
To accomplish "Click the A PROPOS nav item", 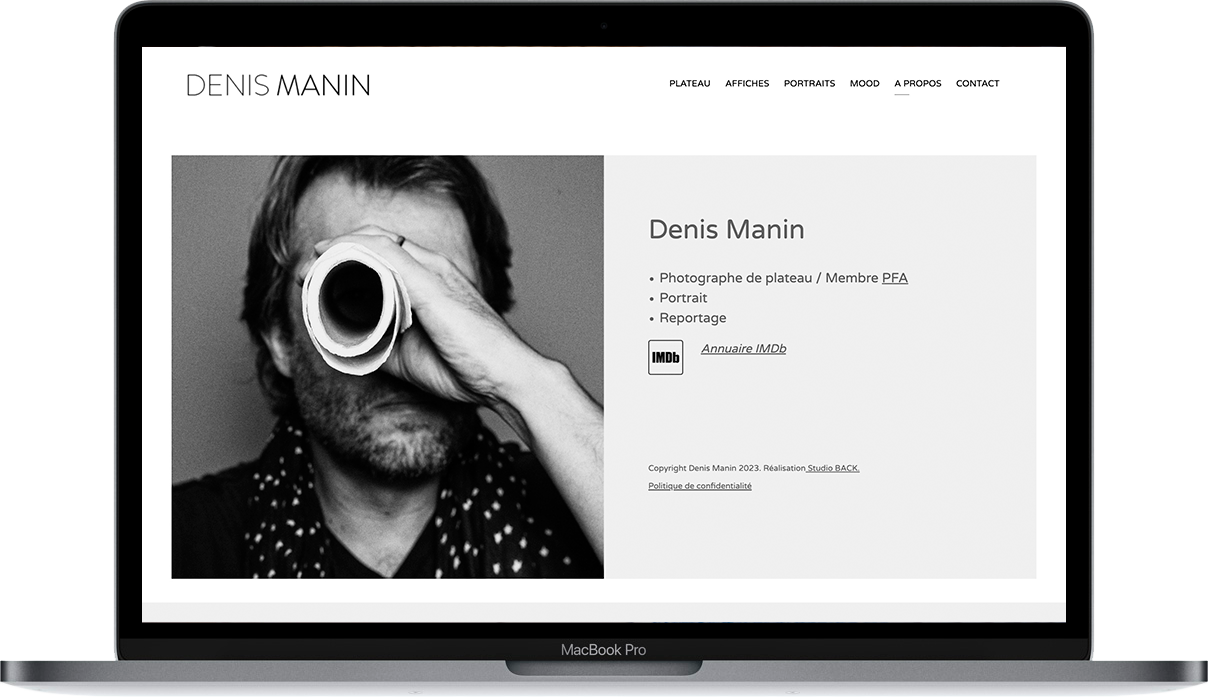I will [918, 83].
